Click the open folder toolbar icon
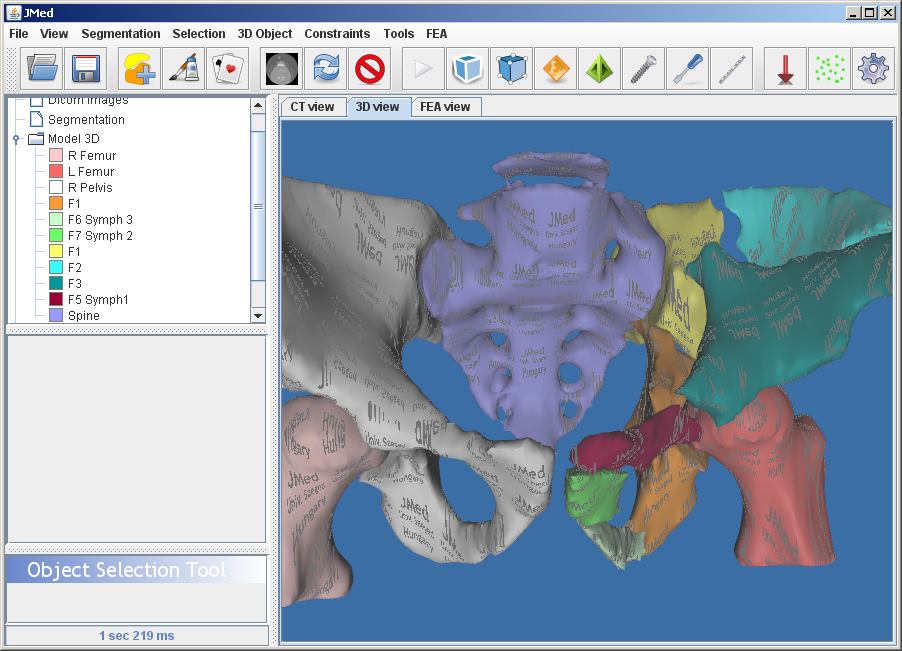The width and height of the screenshot is (902, 651). 43,69
